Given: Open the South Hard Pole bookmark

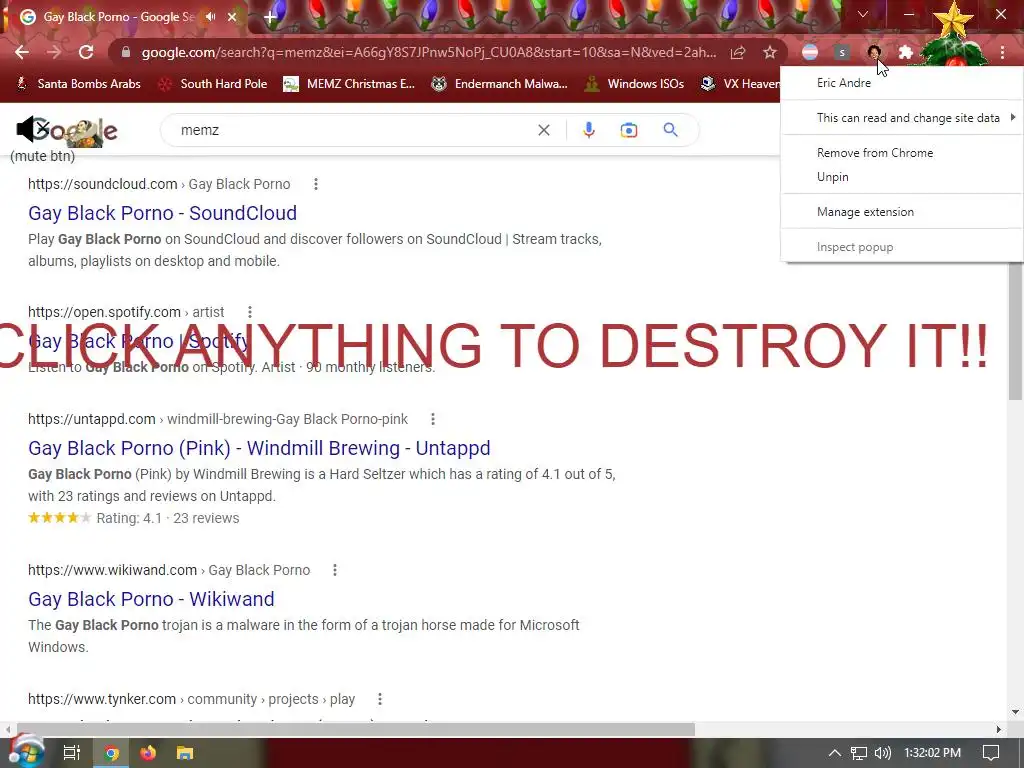Looking at the screenshot, I should pyautogui.click(x=213, y=84).
